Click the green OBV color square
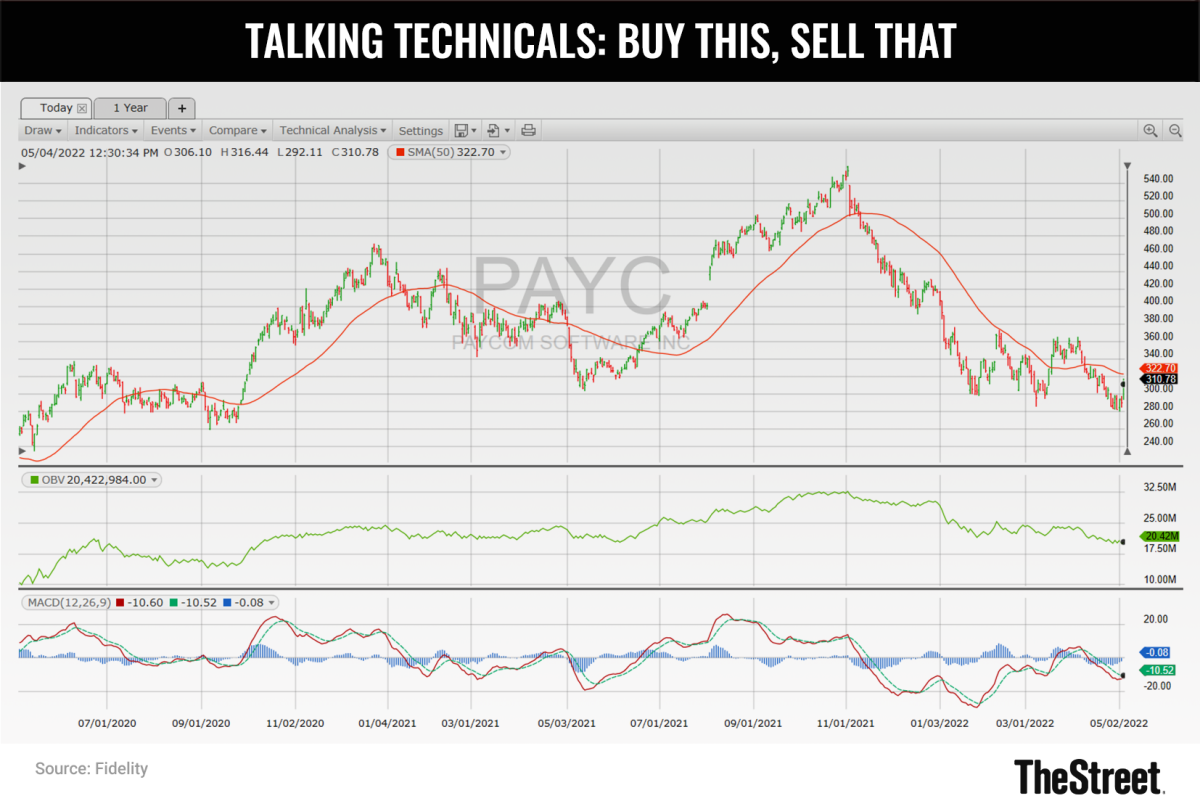The width and height of the screenshot is (1200, 809). point(35,480)
